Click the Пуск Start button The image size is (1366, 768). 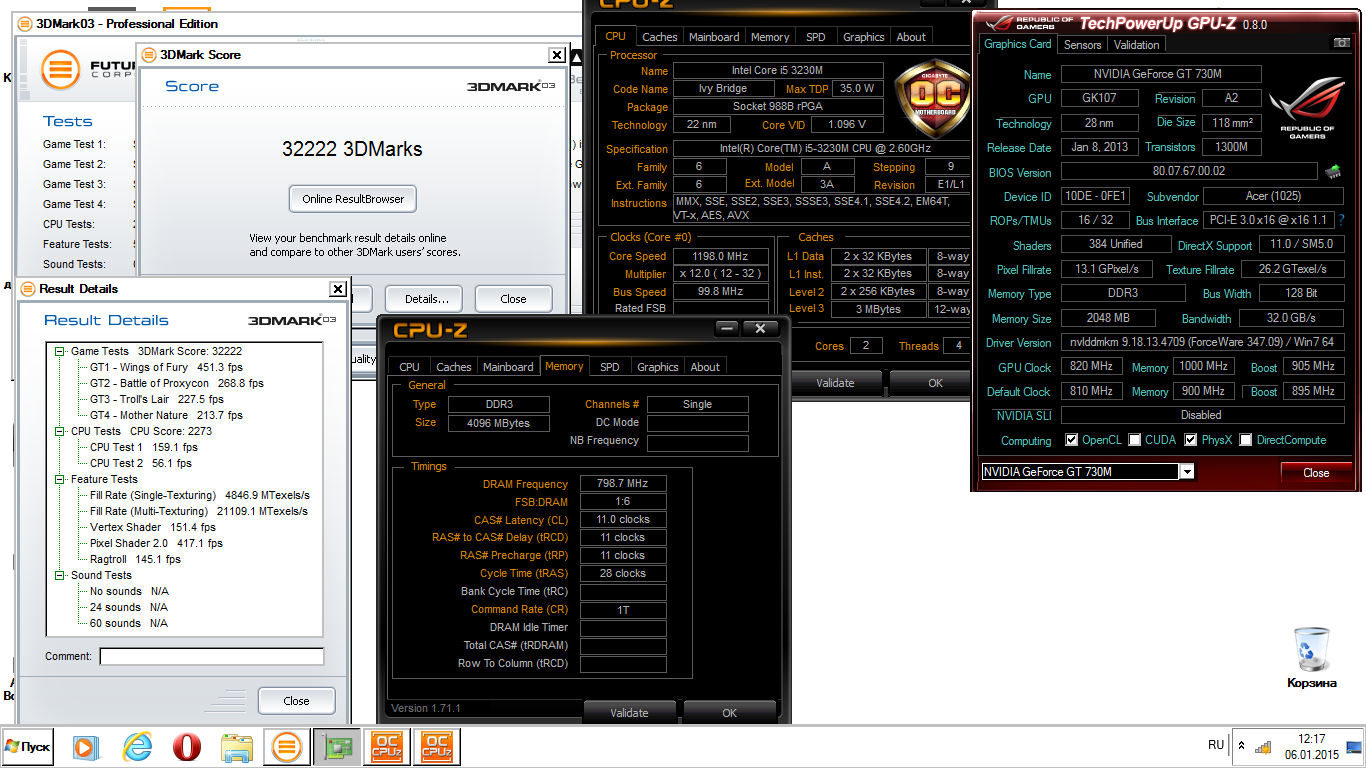coord(27,747)
